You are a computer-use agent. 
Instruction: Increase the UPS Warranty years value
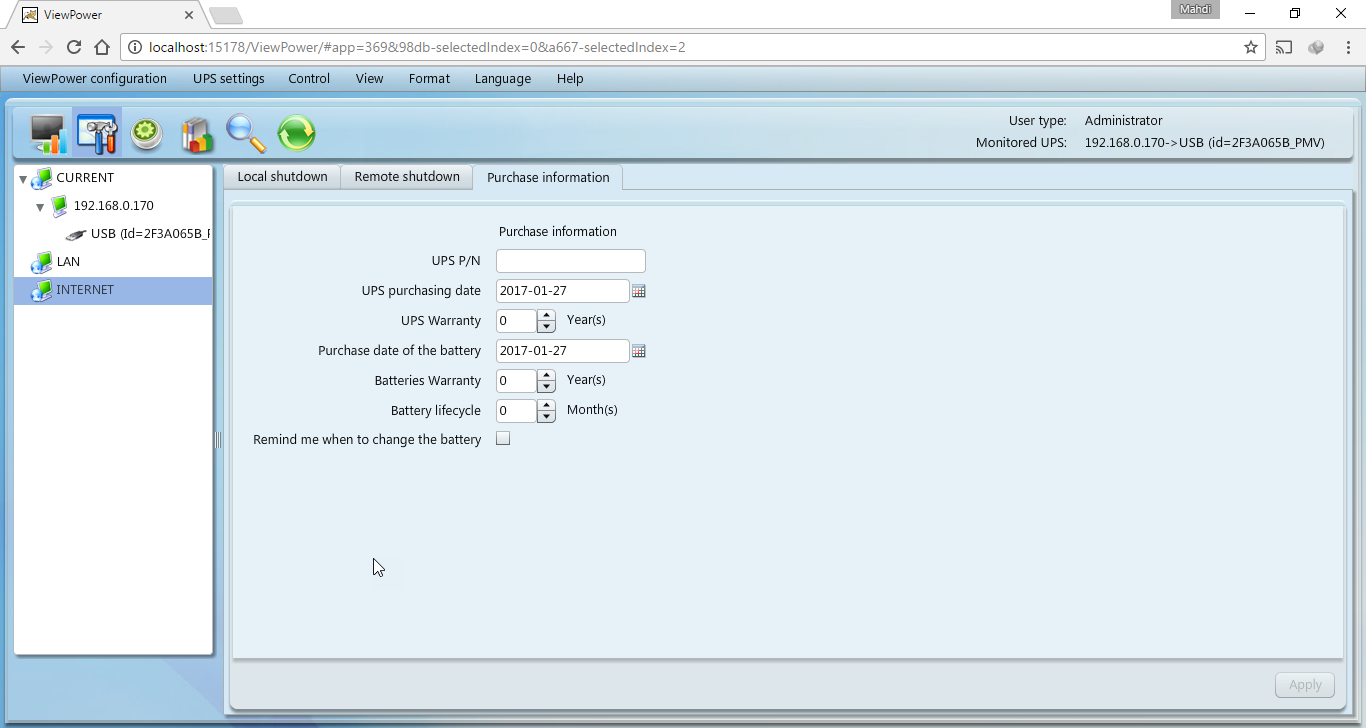546,316
